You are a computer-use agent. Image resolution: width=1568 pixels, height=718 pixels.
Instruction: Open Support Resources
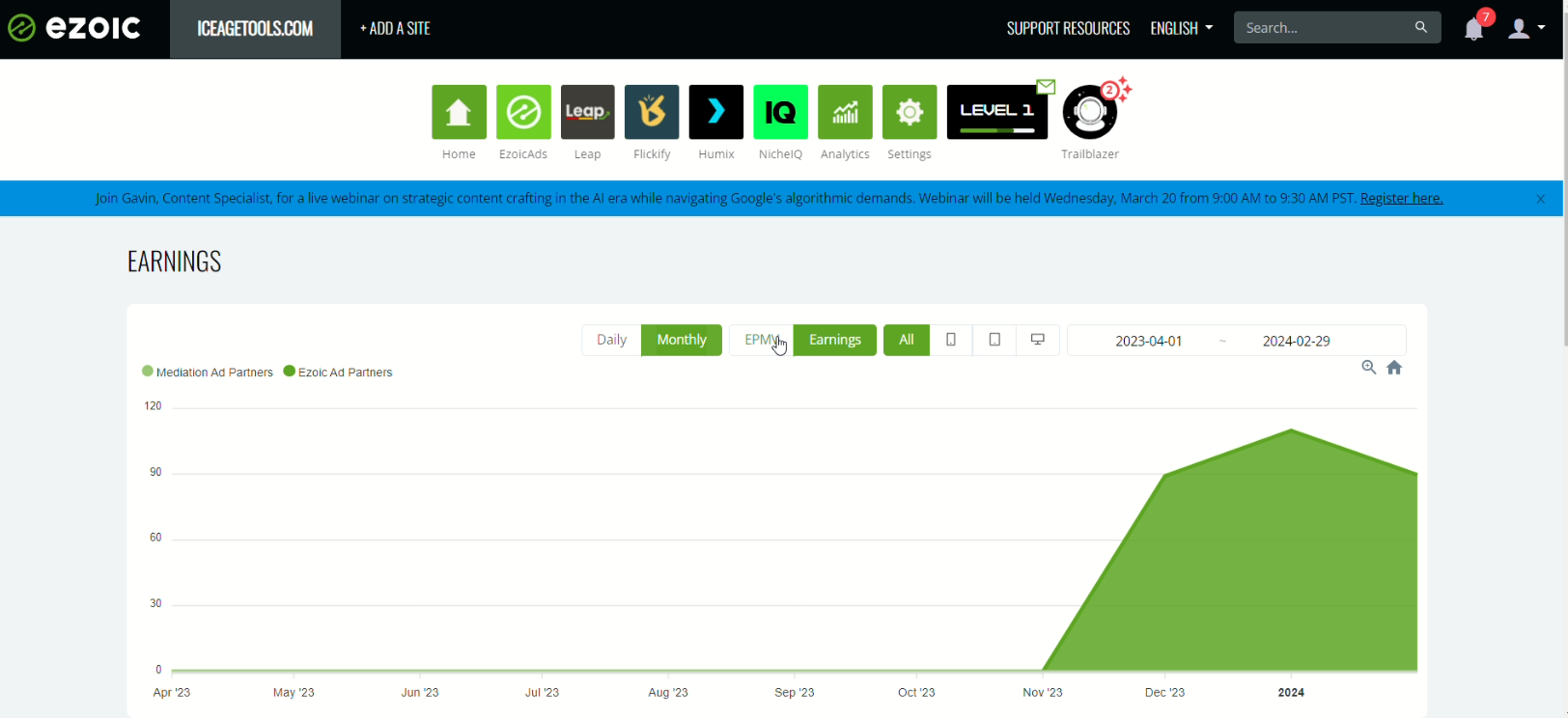tap(1068, 29)
